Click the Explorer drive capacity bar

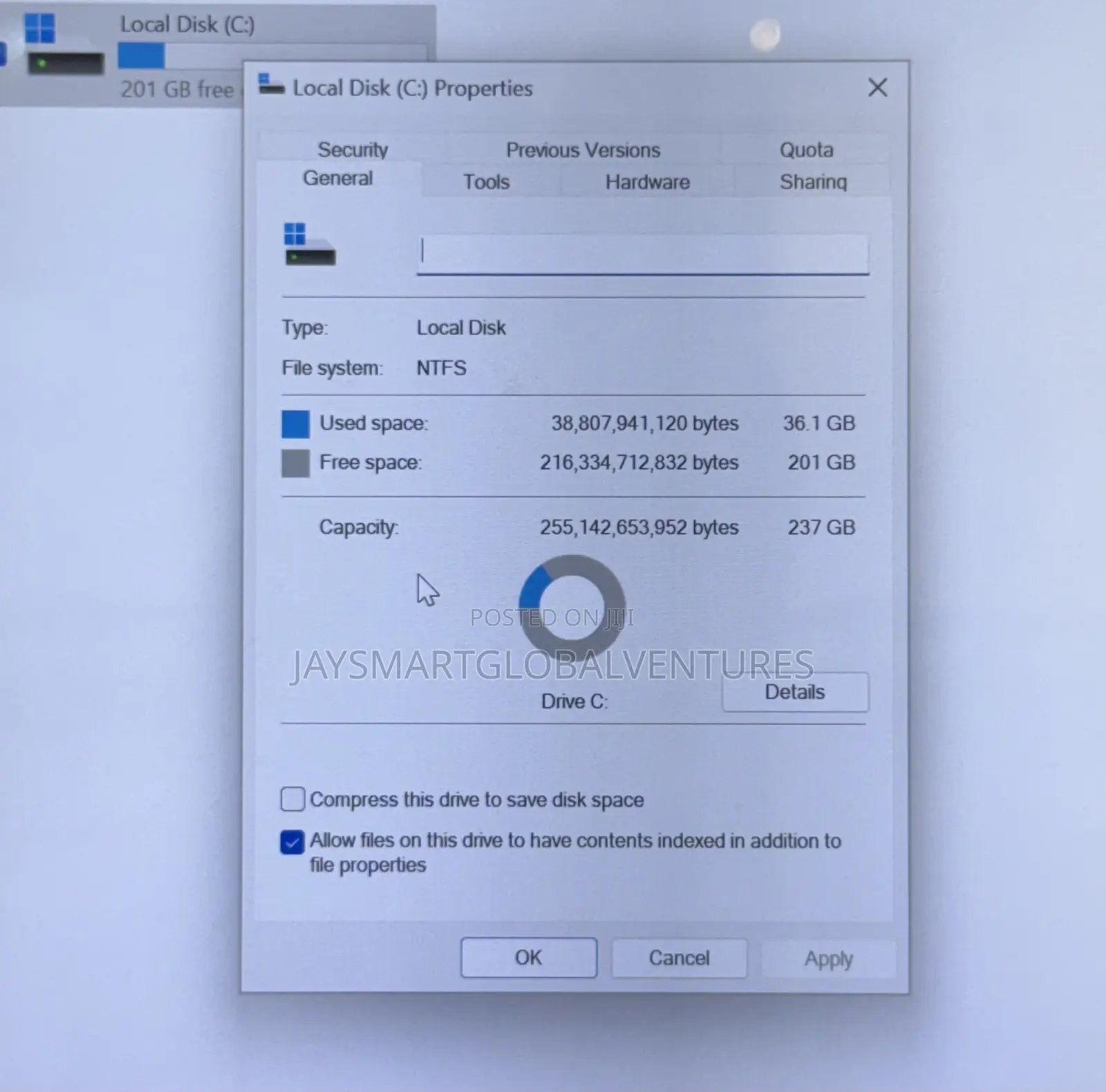pyautogui.click(x=272, y=55)
